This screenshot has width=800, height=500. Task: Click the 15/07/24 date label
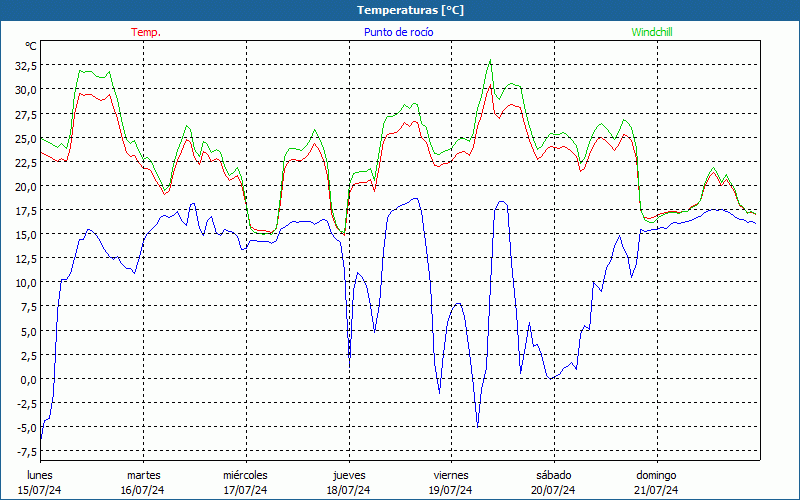[x=40, y=490]
